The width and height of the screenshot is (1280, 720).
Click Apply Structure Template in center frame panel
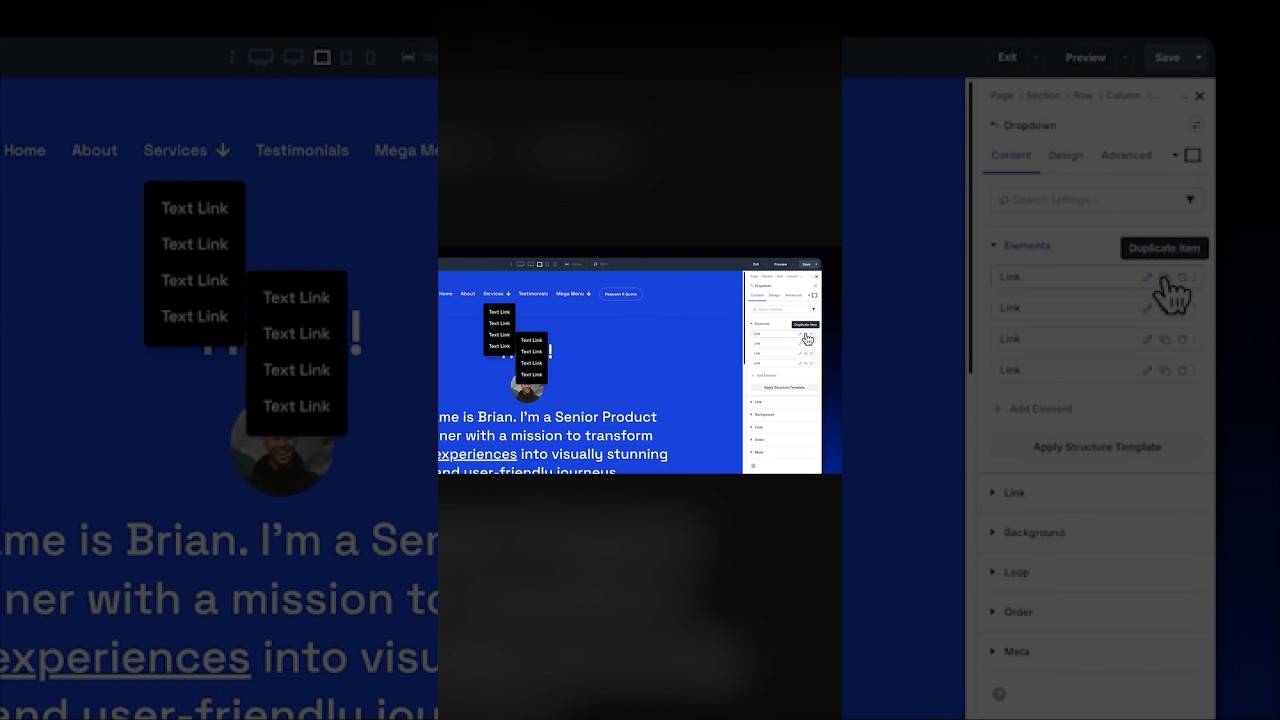(x=784, y=387)
